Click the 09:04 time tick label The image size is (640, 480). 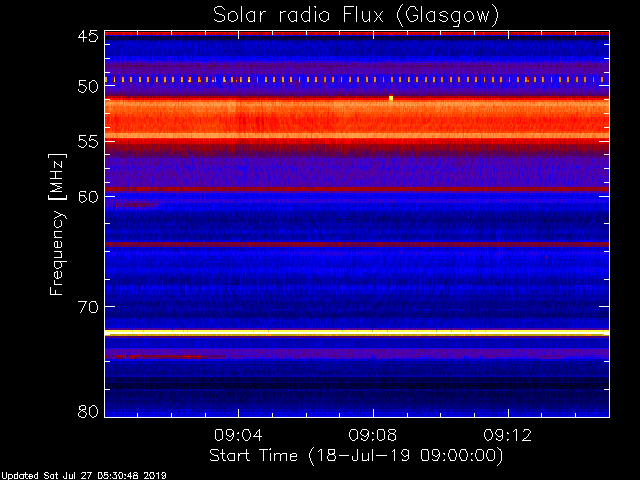pos(238,435)
